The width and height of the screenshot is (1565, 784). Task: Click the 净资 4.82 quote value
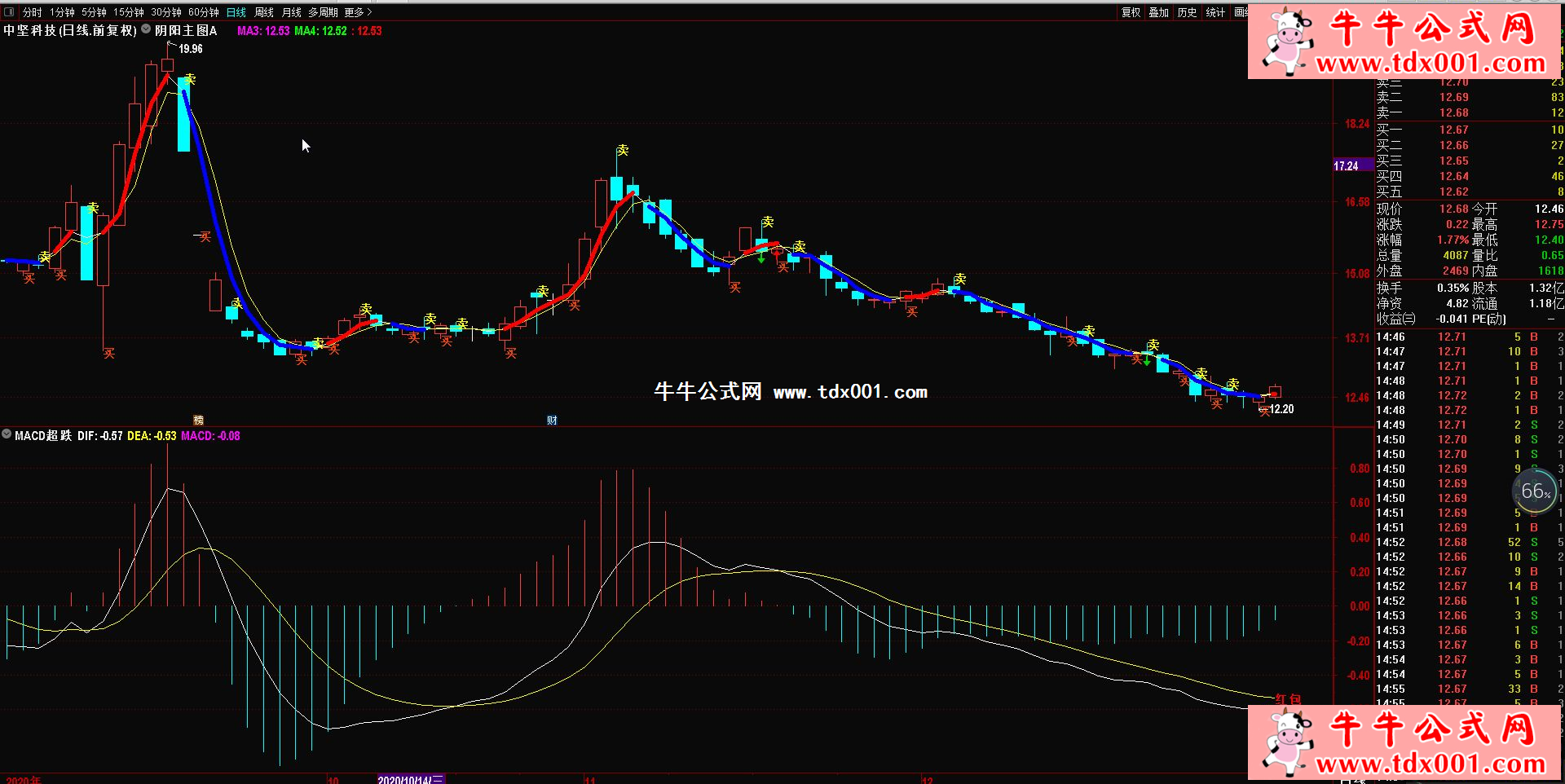point(1457,303)
